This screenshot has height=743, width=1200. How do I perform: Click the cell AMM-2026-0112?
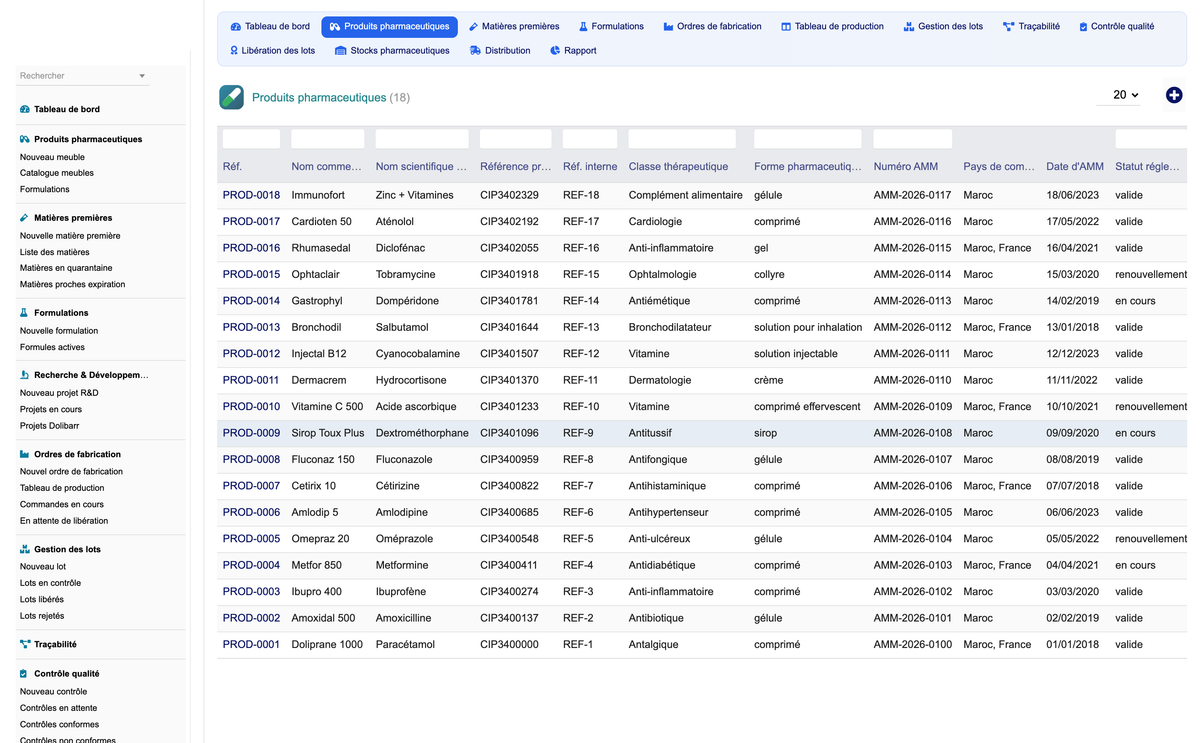pyautogui.click(x=912, y=327)
